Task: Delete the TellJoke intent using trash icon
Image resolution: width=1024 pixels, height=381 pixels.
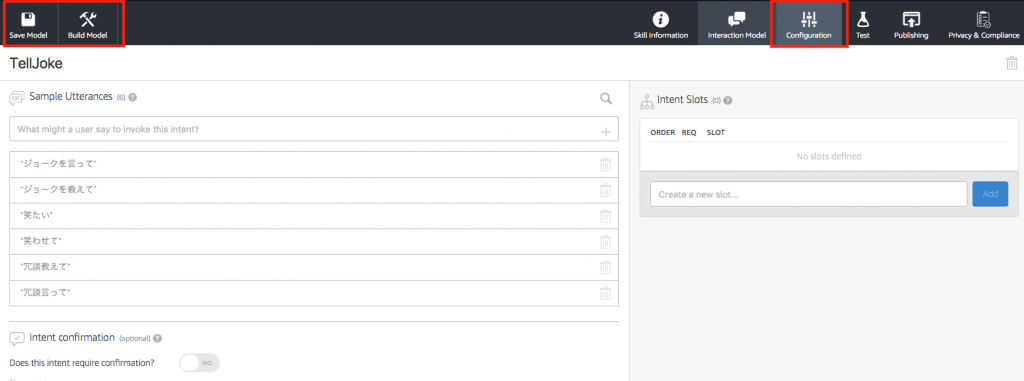Action: [1012, 63]
